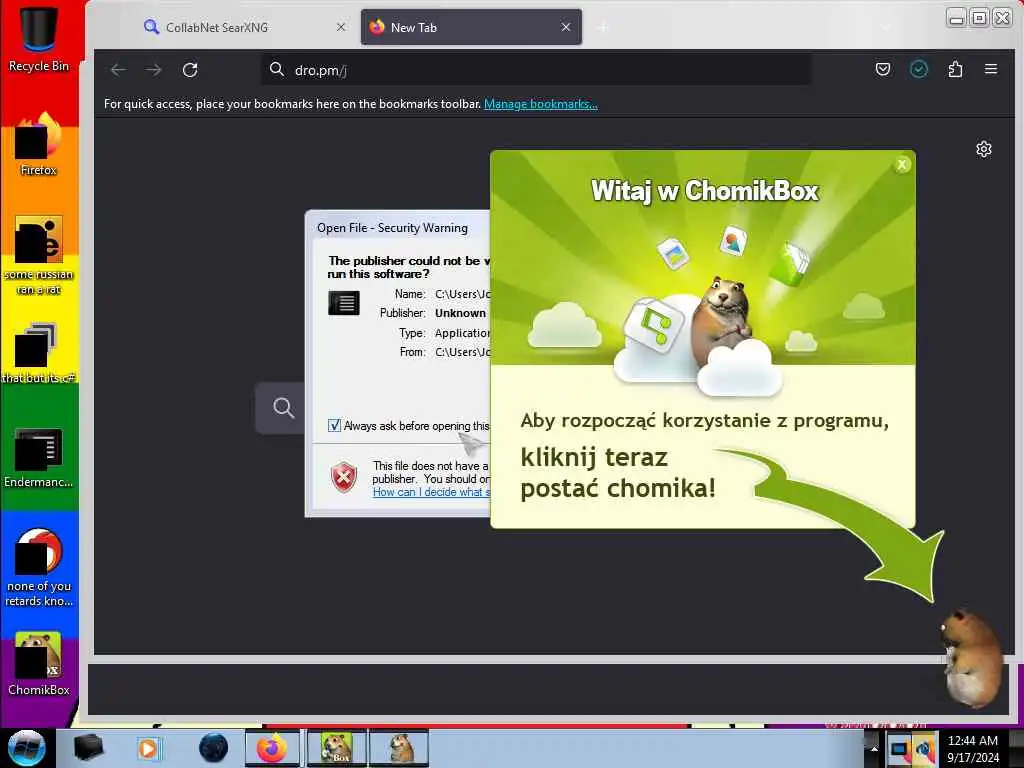The width and height of the screenshot is (1024, 768).
Task: Open the ChomikBox desktop shortcut
Action: 38,663
